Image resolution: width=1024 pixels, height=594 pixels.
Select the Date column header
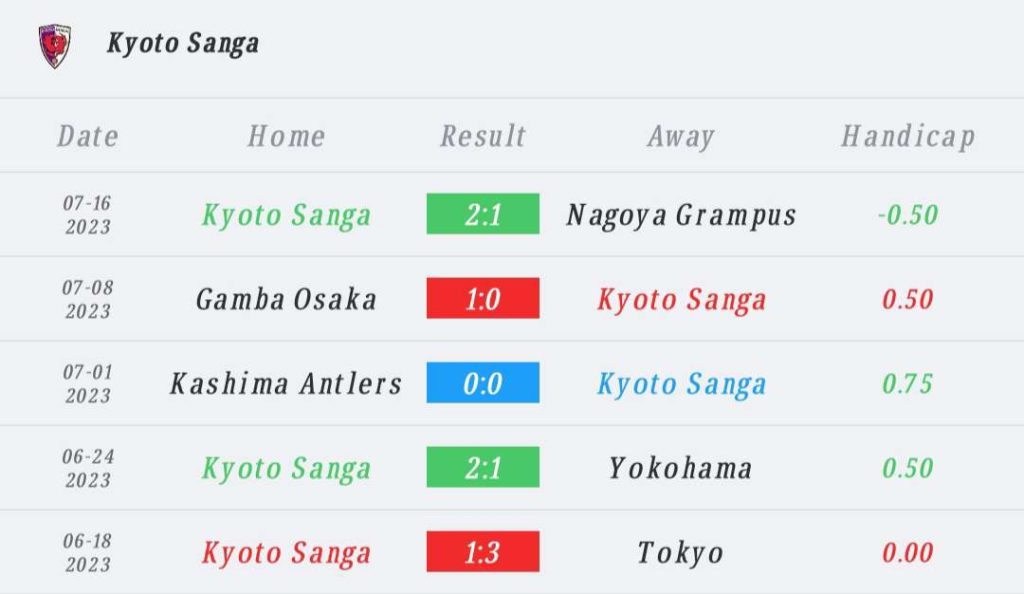pos(88,136)
